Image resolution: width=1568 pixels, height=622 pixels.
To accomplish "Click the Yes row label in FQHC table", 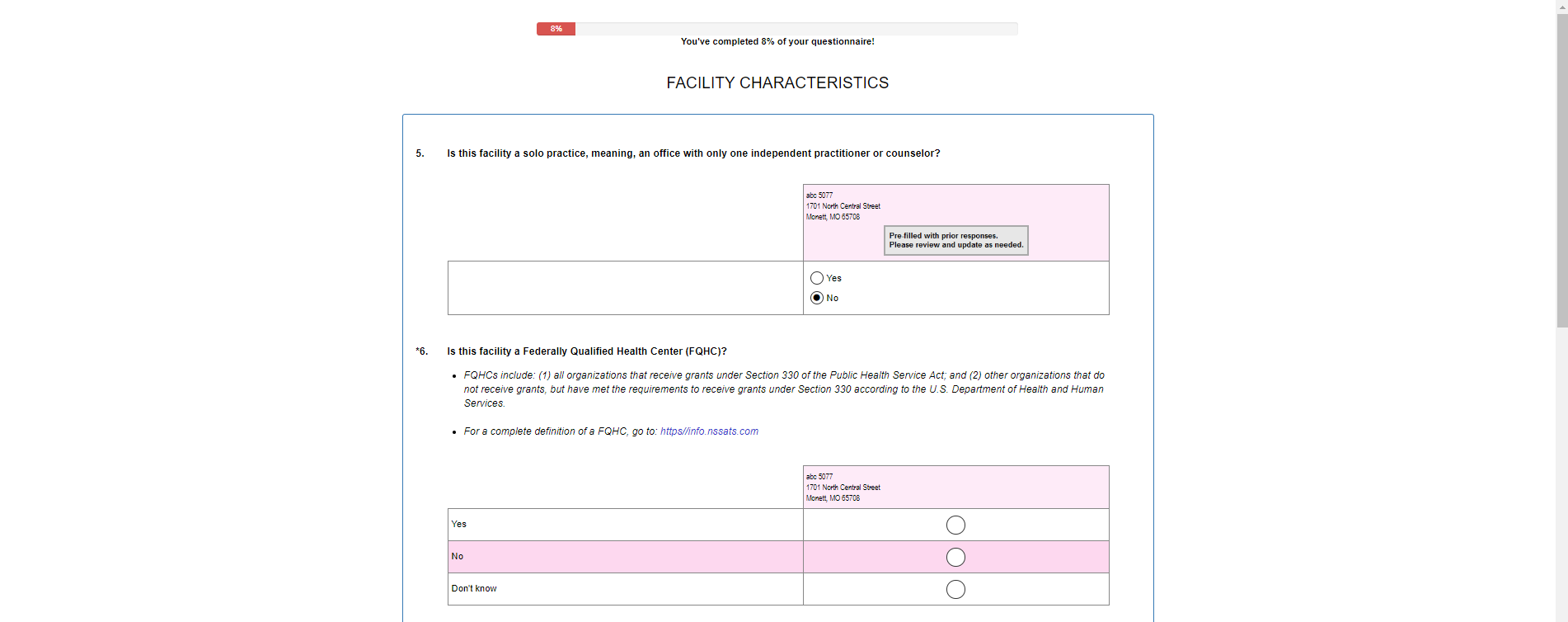I will click(459, 524).
